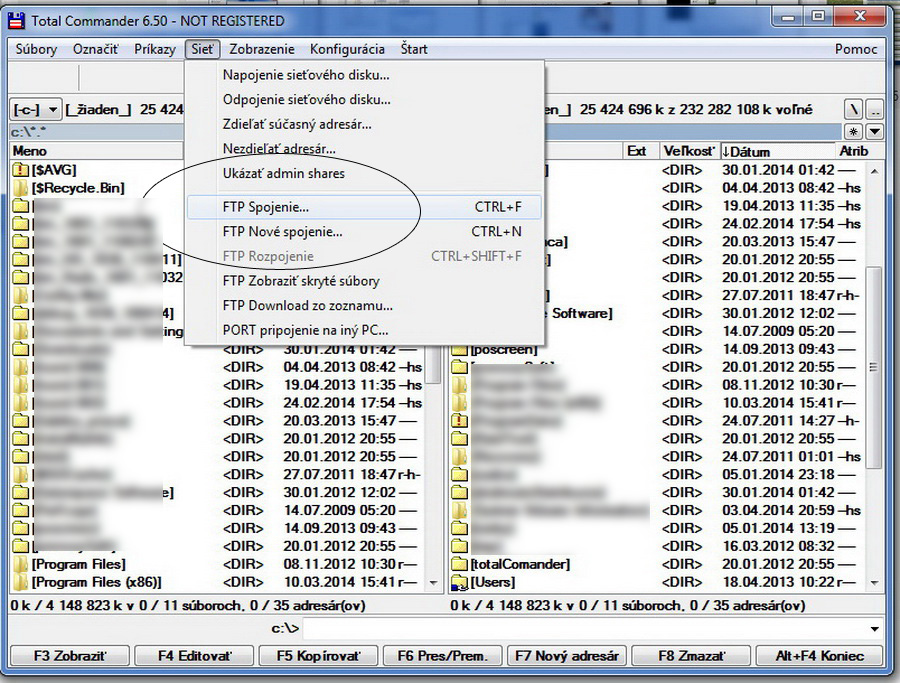This screenshot has width=900, height=683.
Task: Click F6 Pres/Prem. button
Action: (443, 655)
